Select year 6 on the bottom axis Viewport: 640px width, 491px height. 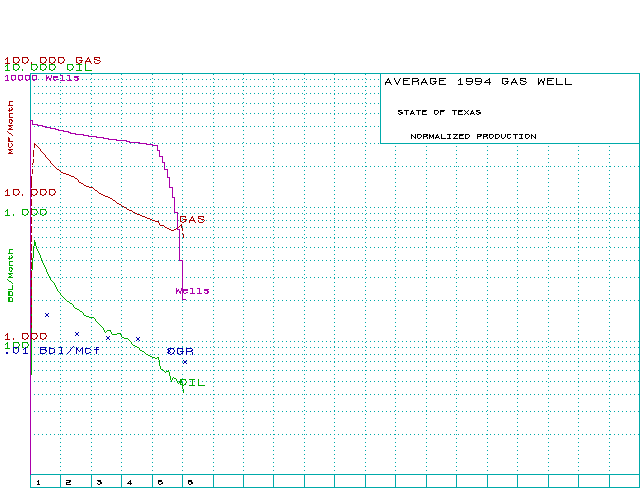(190, 482)
